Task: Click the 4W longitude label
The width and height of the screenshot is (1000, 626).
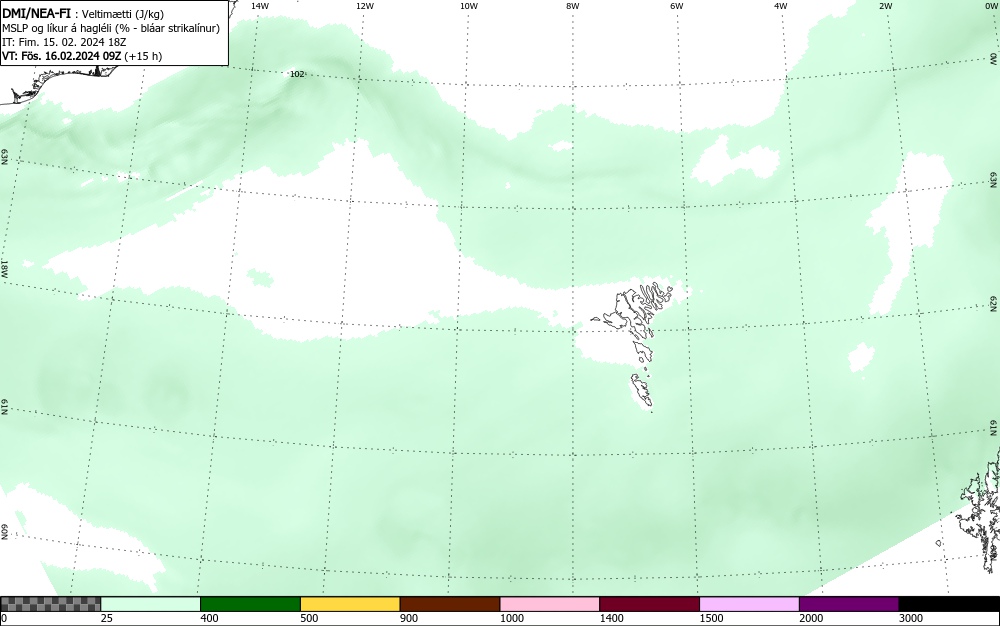Action: 781,6
